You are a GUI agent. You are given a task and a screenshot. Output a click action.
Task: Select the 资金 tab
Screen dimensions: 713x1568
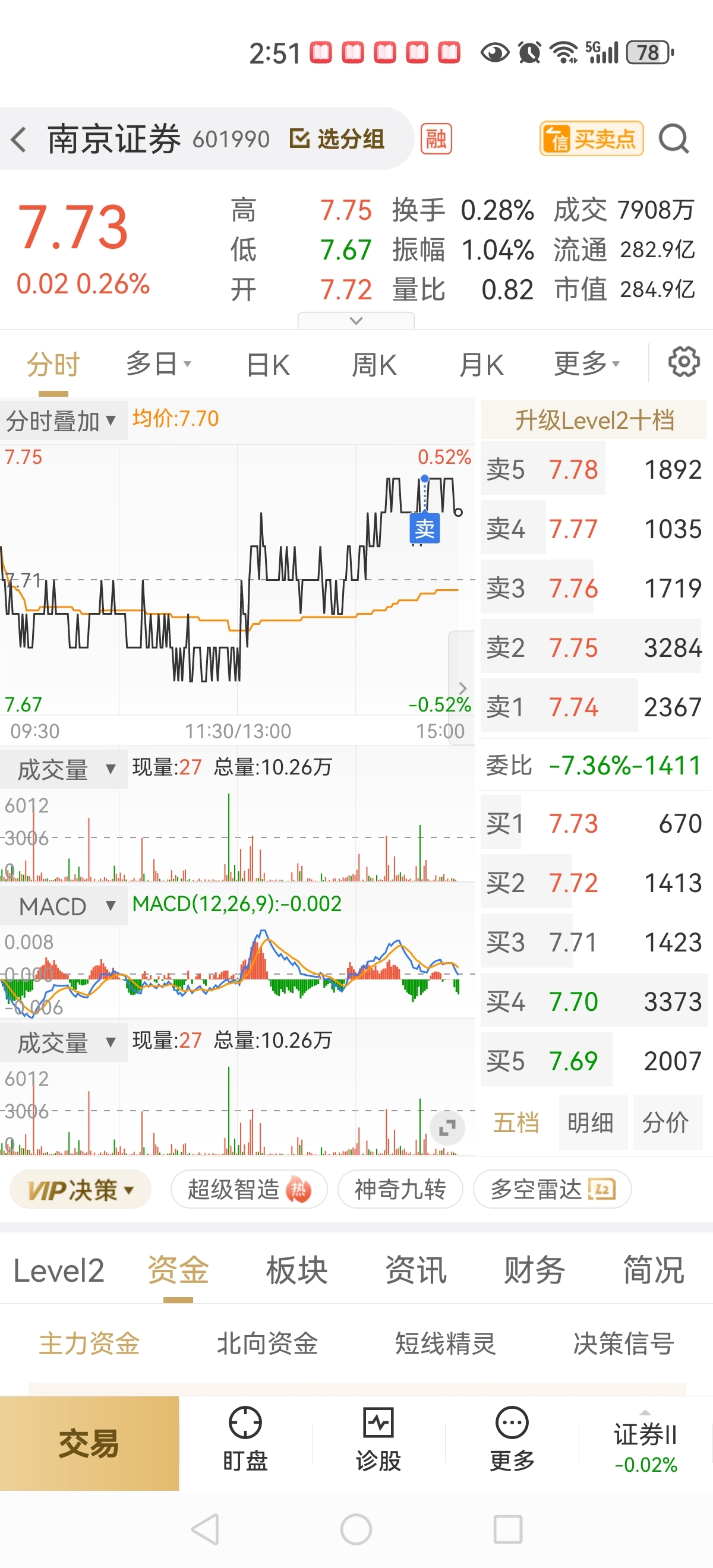[178, 1270]
